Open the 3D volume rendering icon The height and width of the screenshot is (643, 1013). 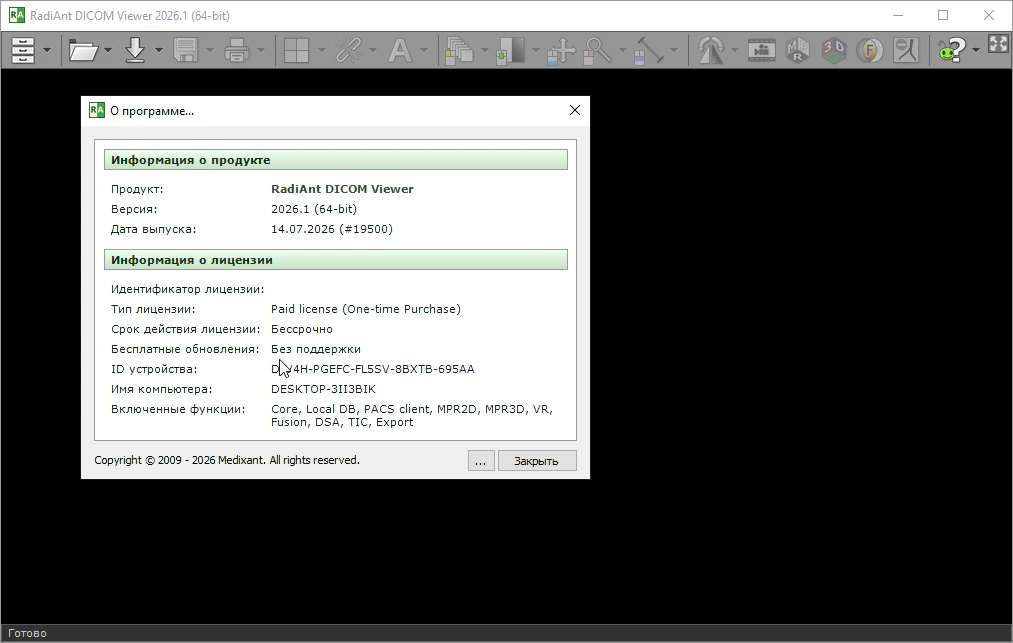coord(834,50)
